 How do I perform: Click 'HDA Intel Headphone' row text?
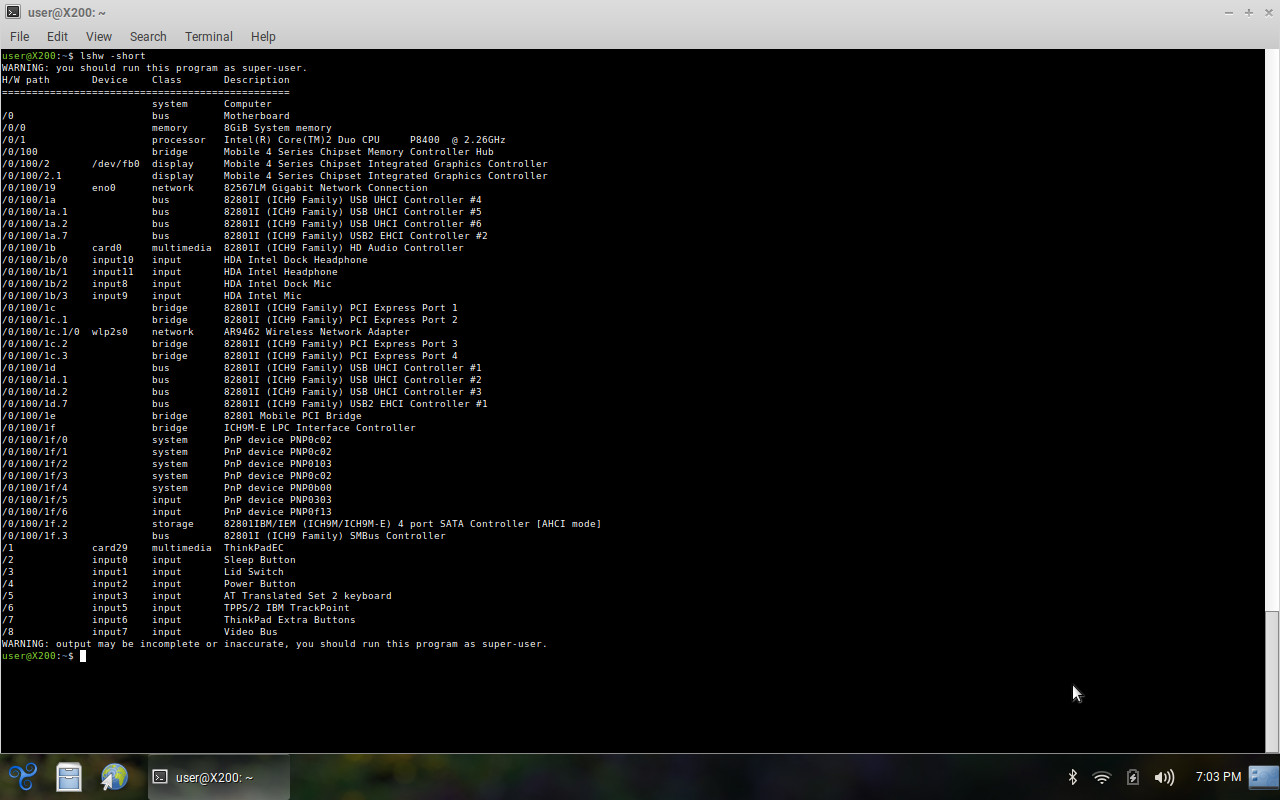coord(281,272)
